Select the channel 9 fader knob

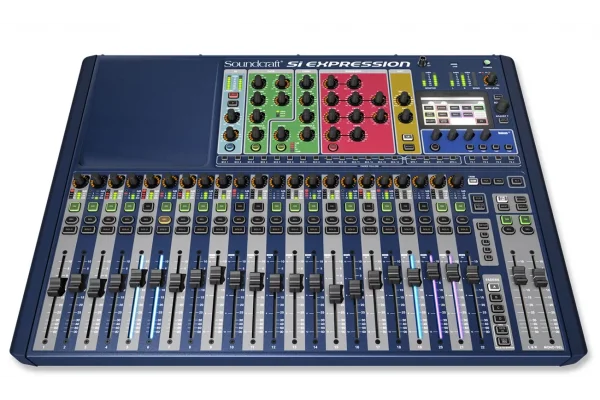coord(217,275)
